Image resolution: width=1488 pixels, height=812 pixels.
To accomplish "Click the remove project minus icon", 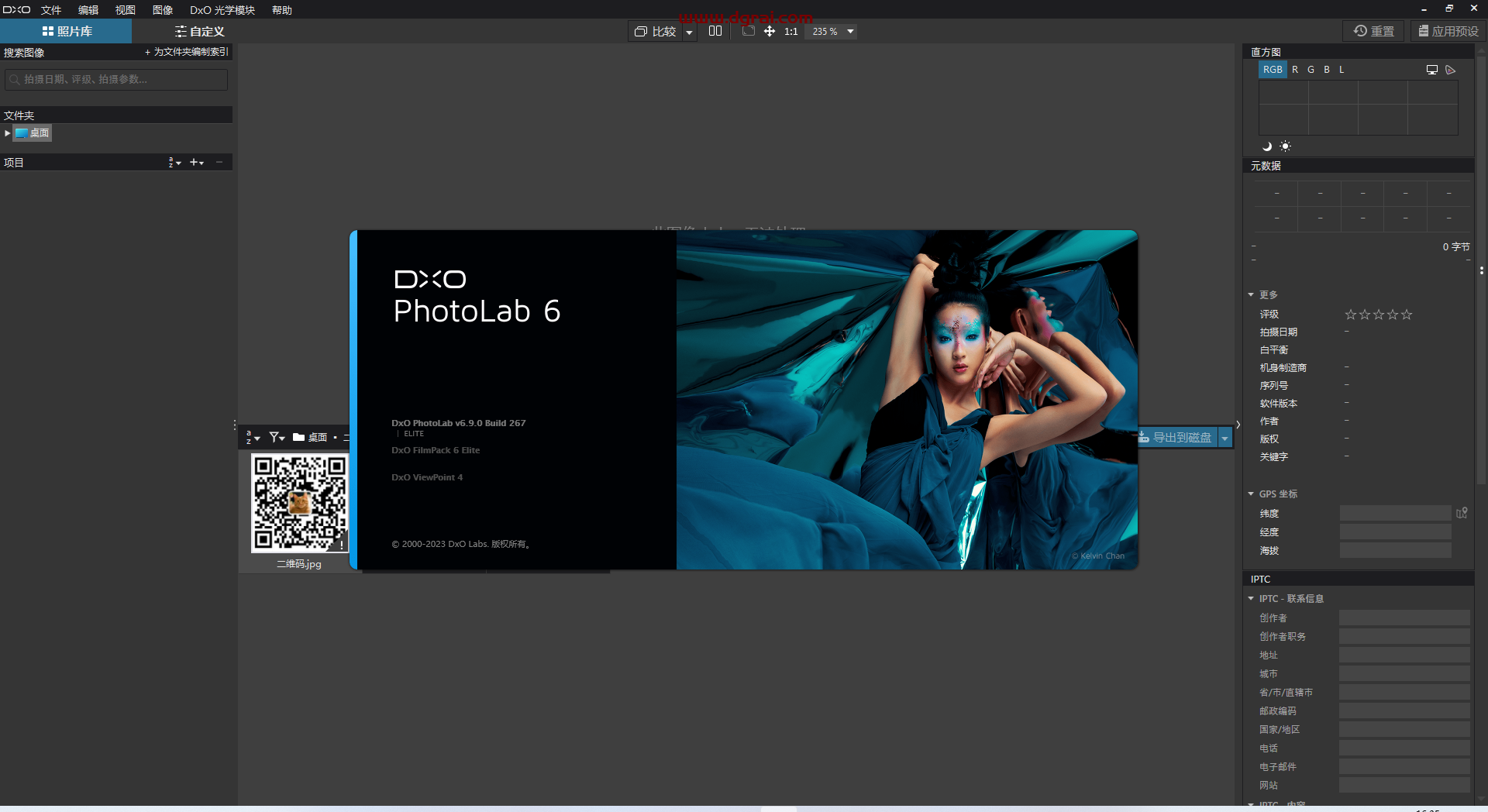I will (x=219, y=163).
